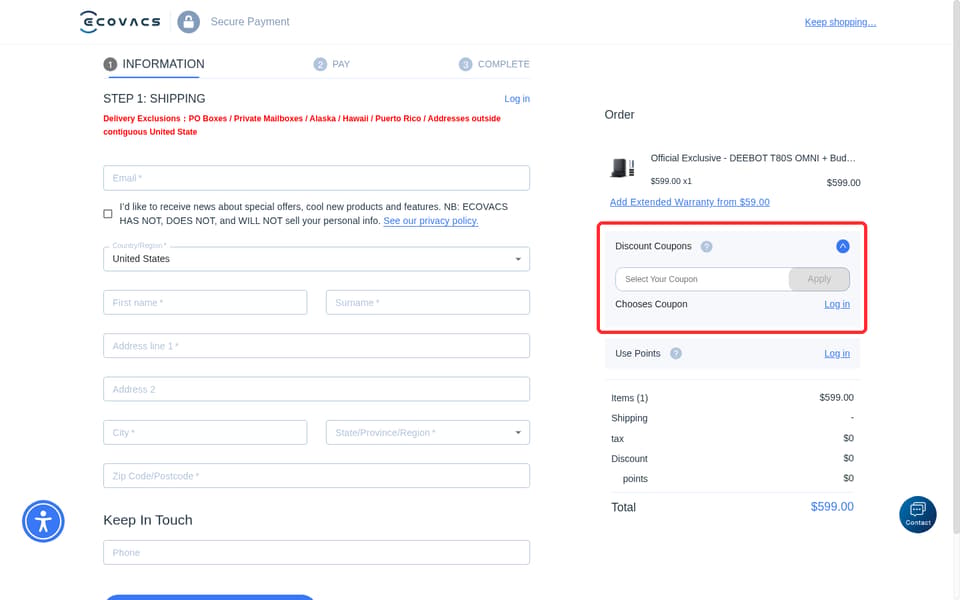960x600 pixels.
Task: Open the State/Province/Region dropdown
Action: [x=428, y=433]
